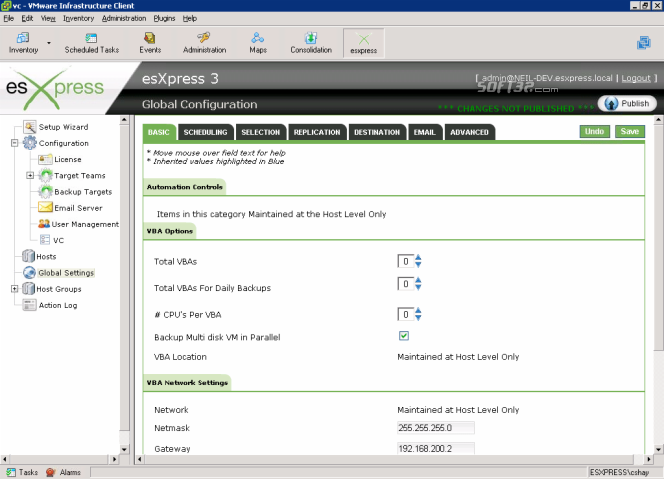Click the Configuration gear icon
The image size is (664, 479).
[x=30, y=143]
